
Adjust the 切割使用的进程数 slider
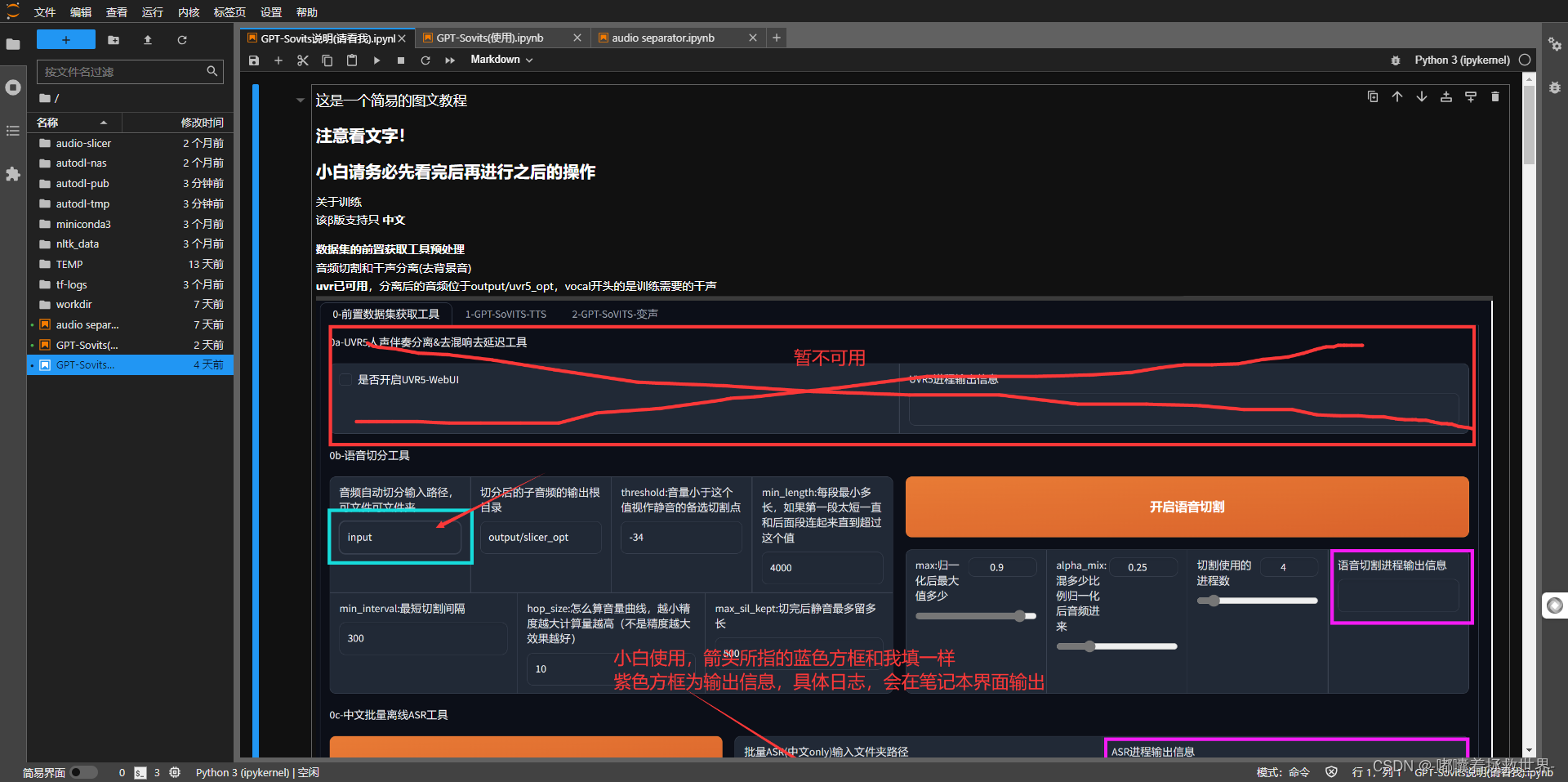tap(1257, 601)
